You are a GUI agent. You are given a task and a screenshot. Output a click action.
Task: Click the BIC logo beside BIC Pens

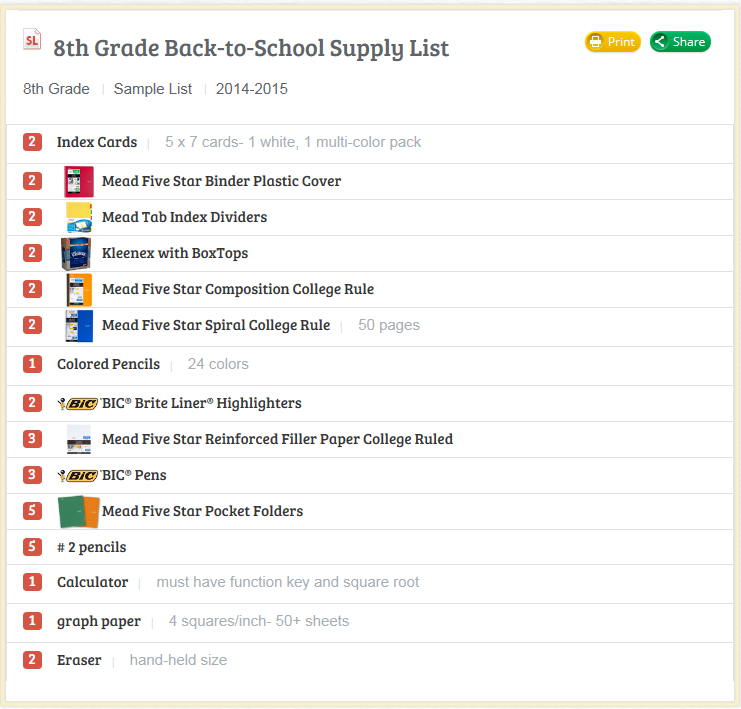[x=78, y=476]
